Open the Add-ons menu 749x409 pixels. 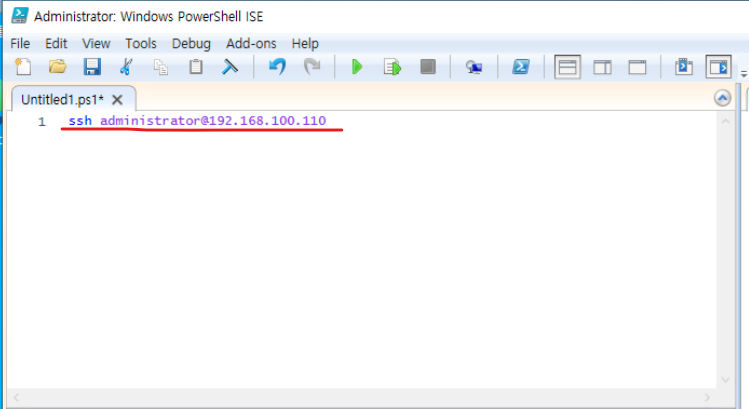(x=251, y=43)
